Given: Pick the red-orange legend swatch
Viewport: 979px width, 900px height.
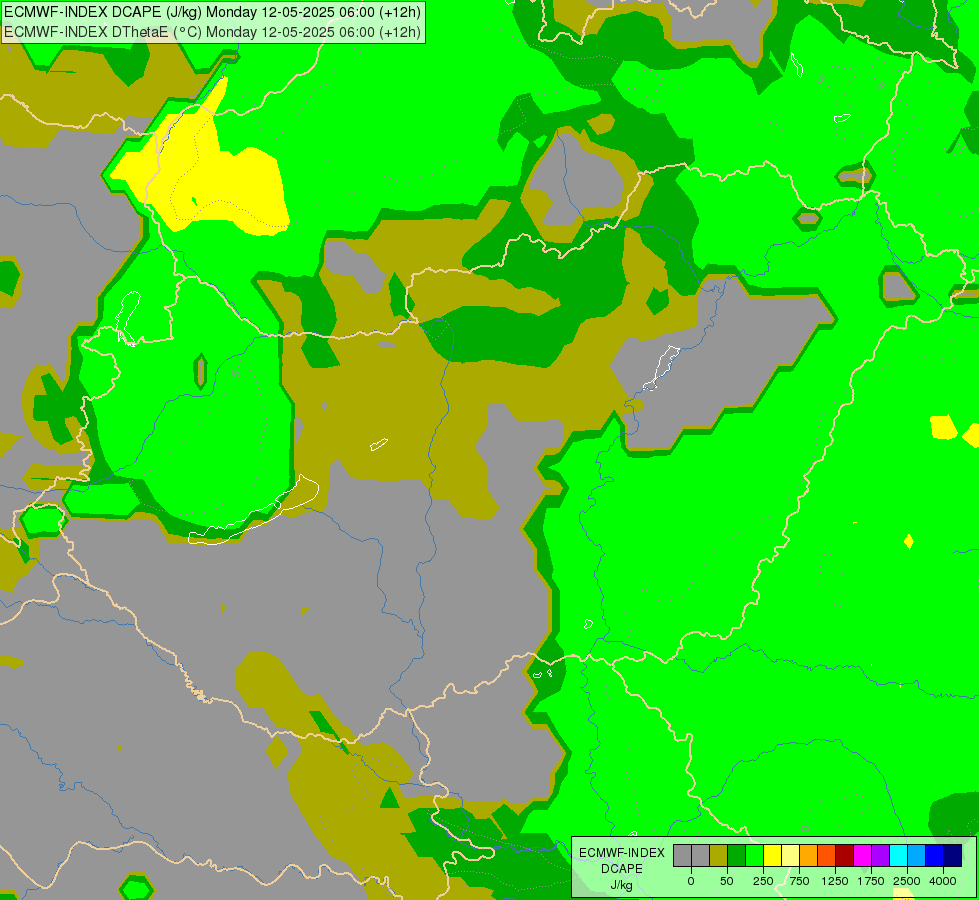Looking at the screenshot, I should pos(827,856).
